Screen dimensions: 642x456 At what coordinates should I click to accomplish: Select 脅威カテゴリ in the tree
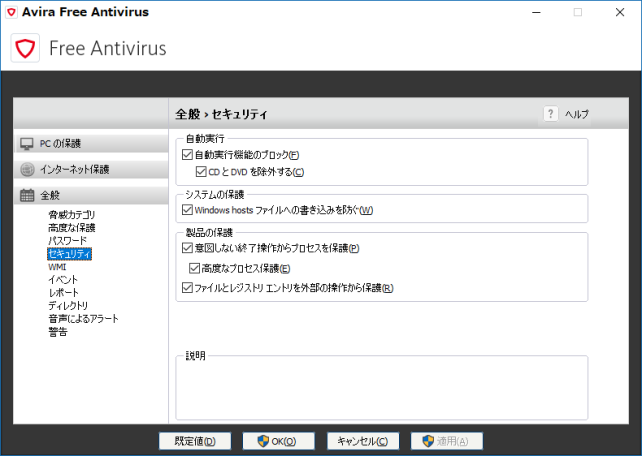72,214
